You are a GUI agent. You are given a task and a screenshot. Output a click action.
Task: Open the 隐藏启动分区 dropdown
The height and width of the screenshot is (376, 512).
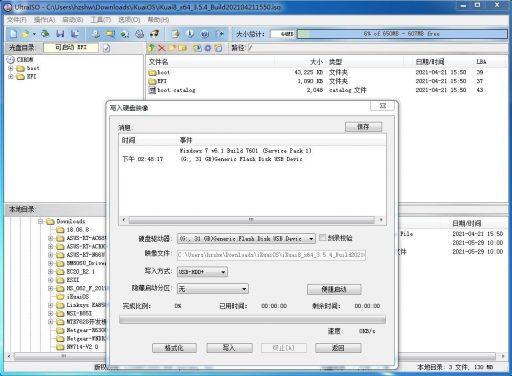pos(244,289)
